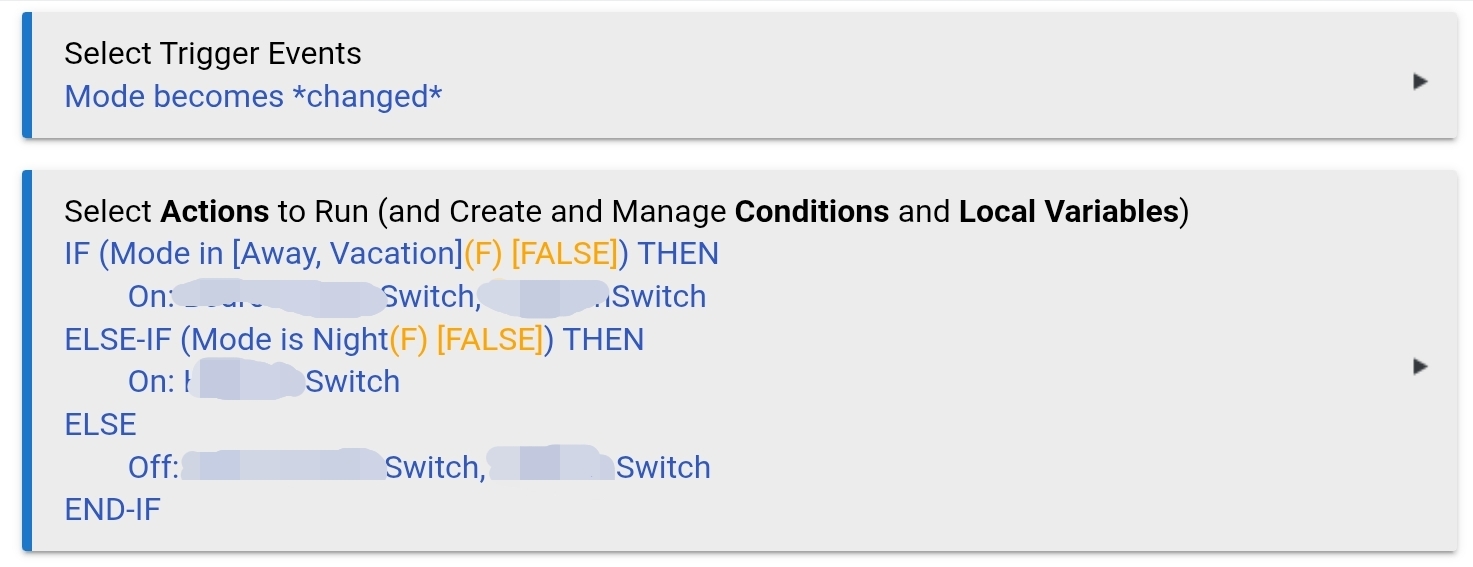1473x567 pixels.
Task: Click the 'Select Trigger Events' heading
Action: [x=213, y=53]
